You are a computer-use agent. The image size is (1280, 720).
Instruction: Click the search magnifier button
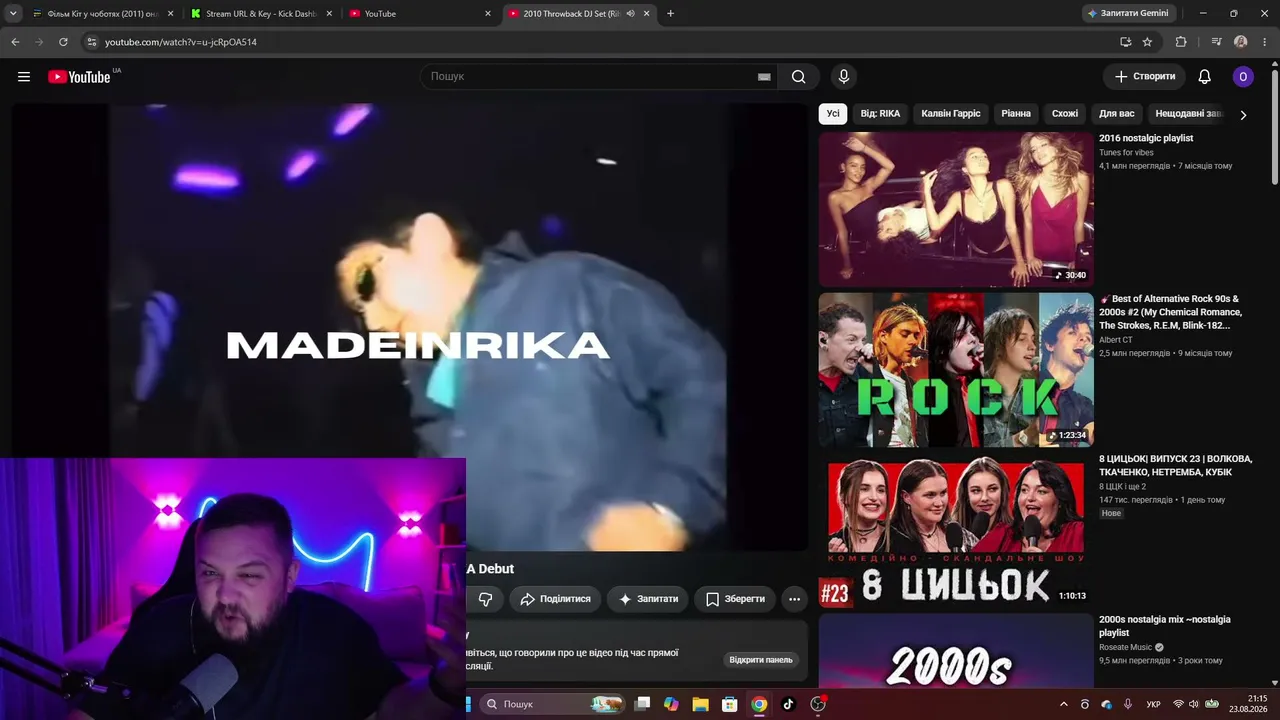798,77
